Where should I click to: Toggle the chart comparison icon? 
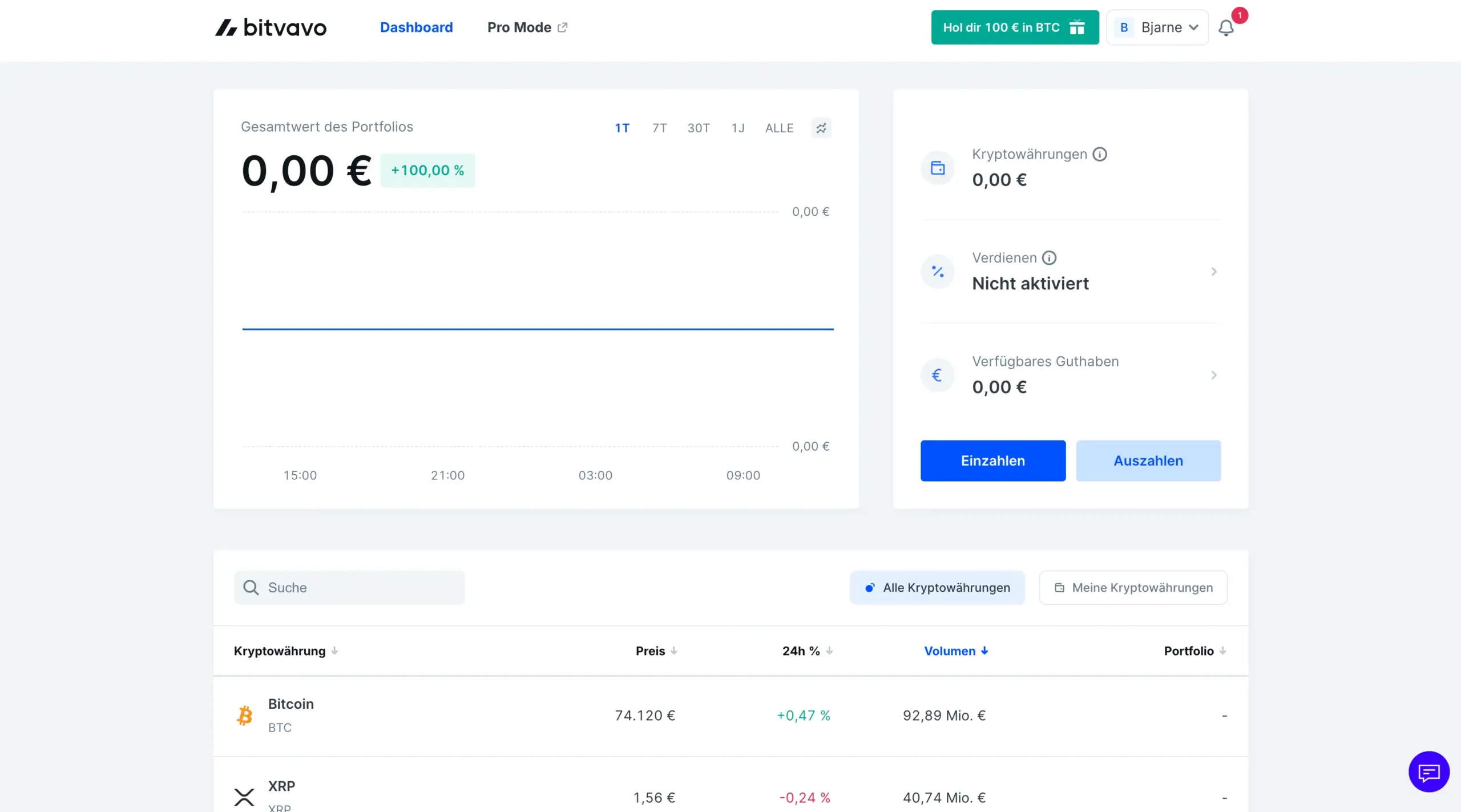[x=821, y=128]
